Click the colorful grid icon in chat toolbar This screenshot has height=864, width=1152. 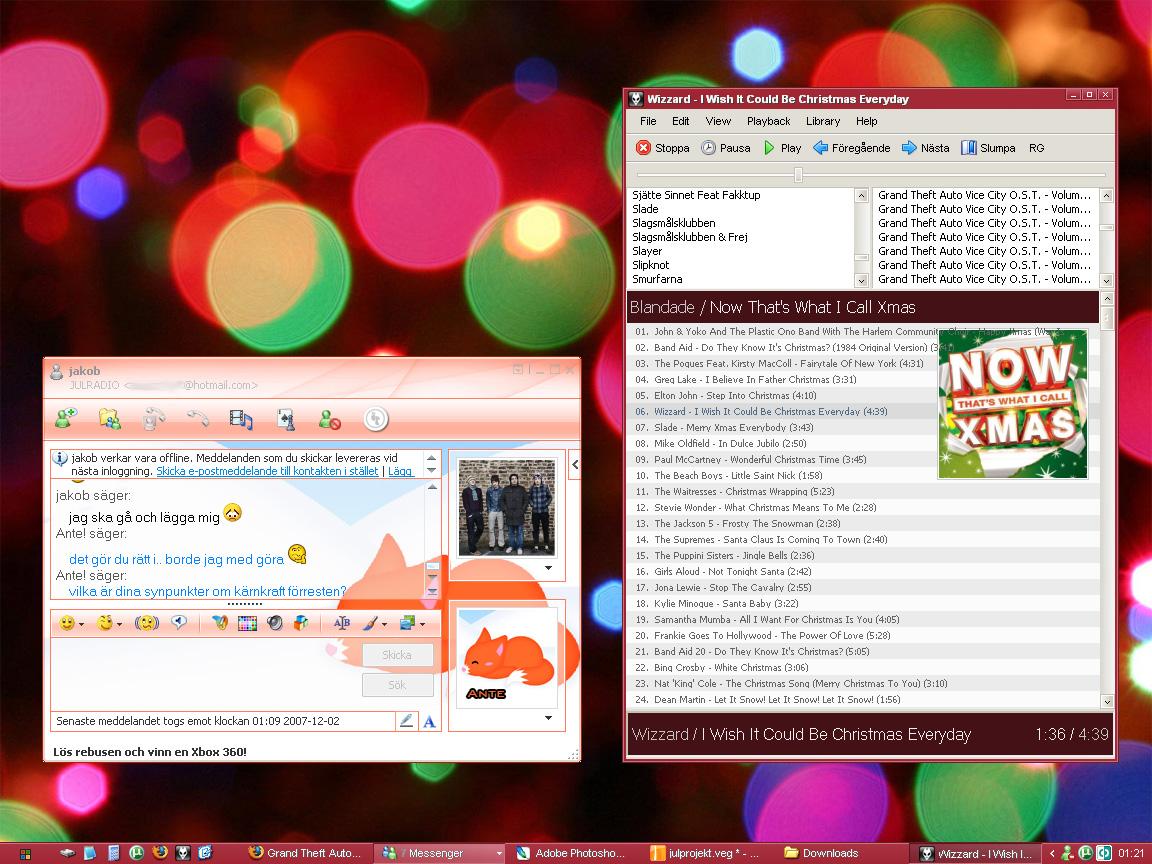tap(248, 623)
